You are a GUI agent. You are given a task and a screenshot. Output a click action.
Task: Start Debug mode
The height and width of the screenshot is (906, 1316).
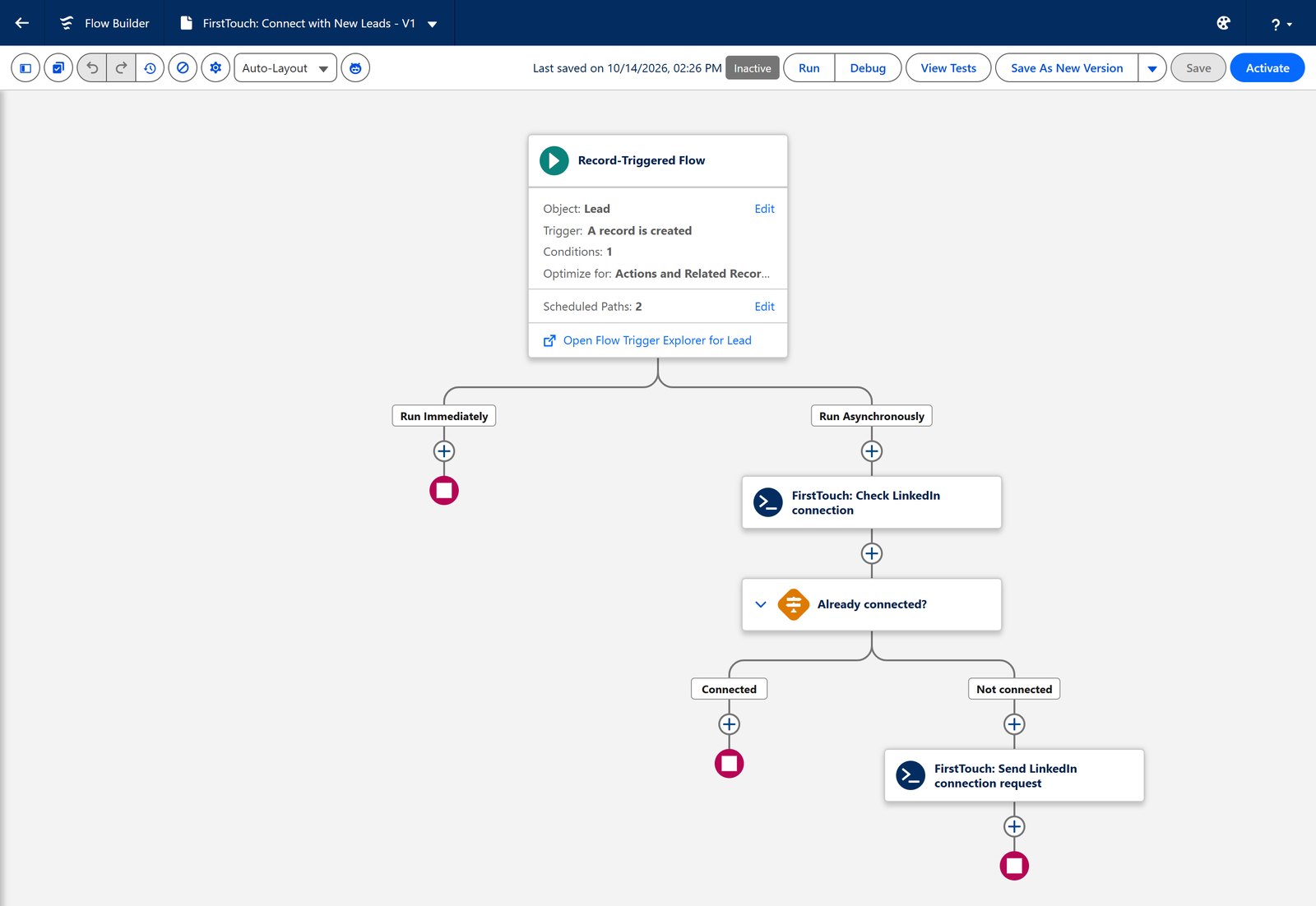(868, 68)
